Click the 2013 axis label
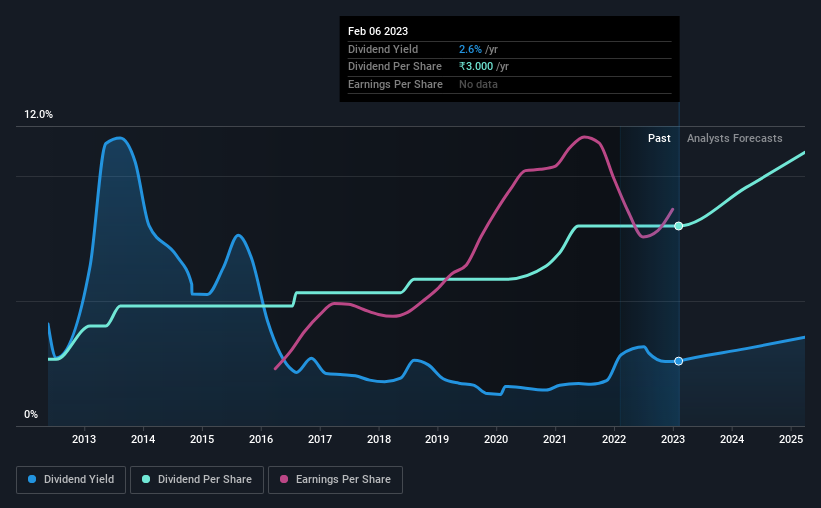The width and height of the screenshot is (821, 508). pyautogui.click(x=84, y=439)
